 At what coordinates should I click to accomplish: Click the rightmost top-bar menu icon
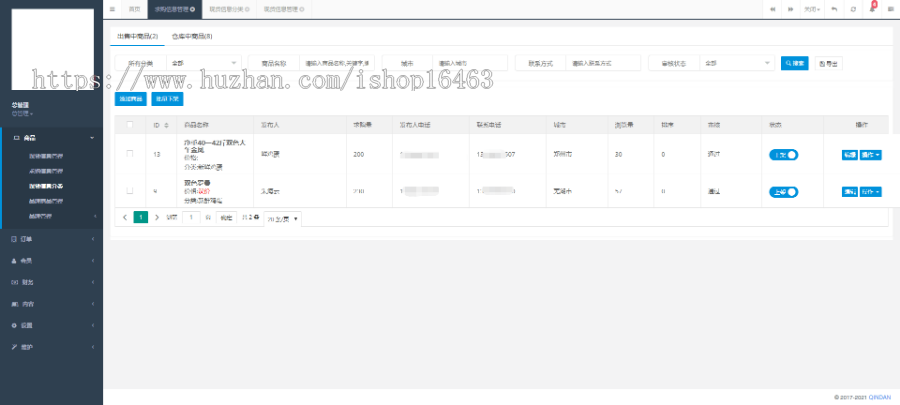pyautogui.click(x=890, y=9)
